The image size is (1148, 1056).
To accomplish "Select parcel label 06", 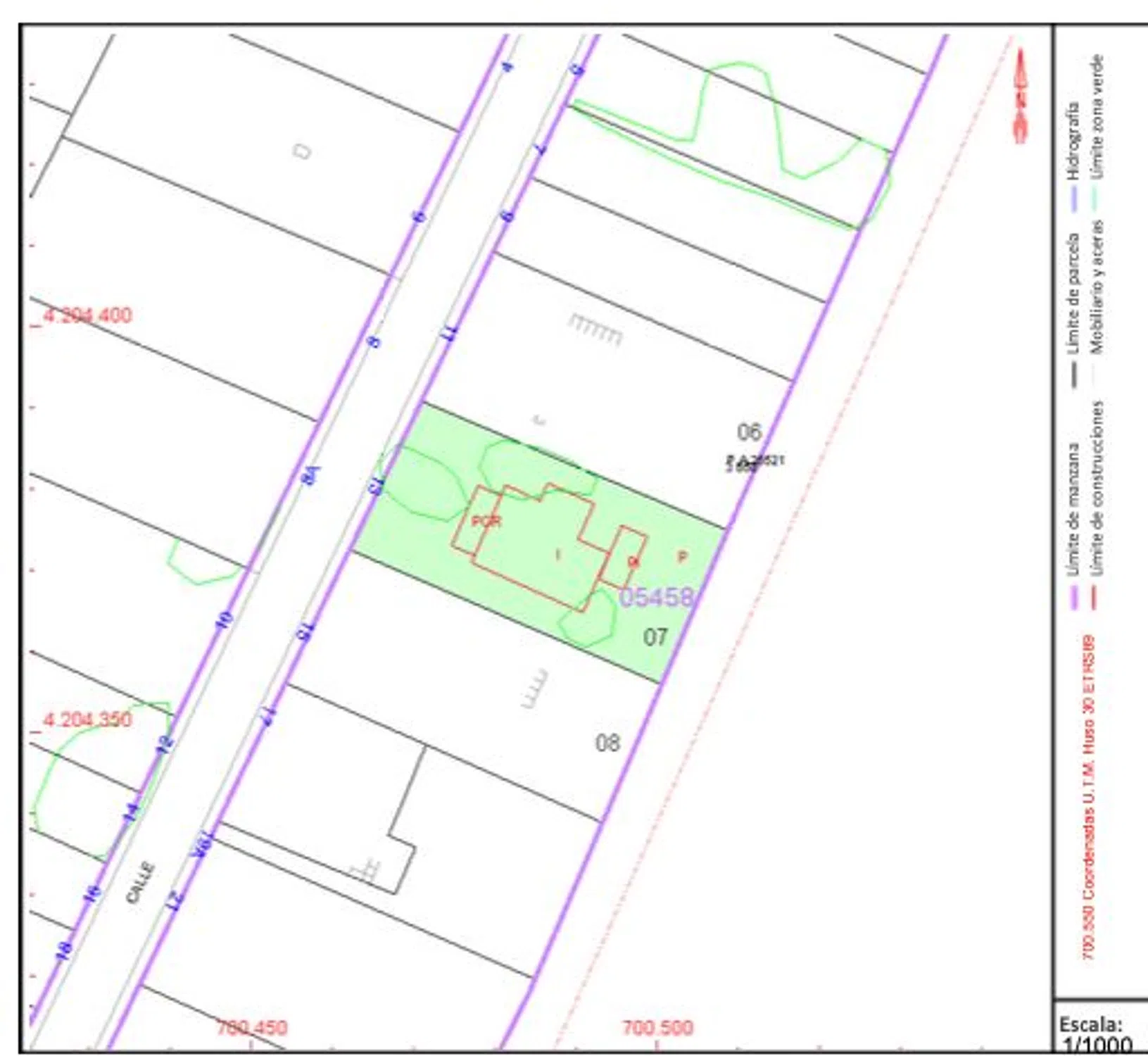I will [x=749, y=432].
